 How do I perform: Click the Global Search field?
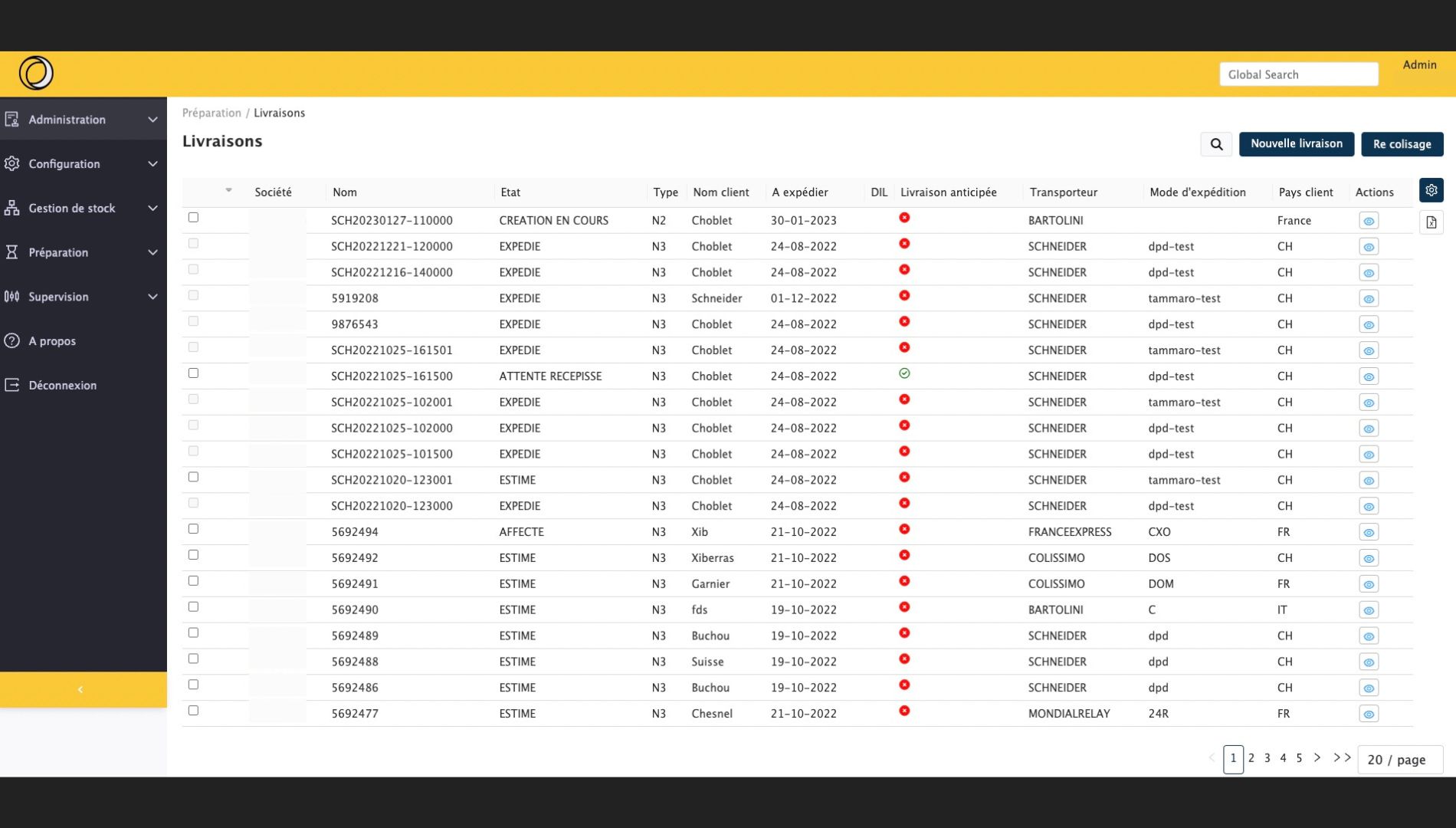[1298, 74]
